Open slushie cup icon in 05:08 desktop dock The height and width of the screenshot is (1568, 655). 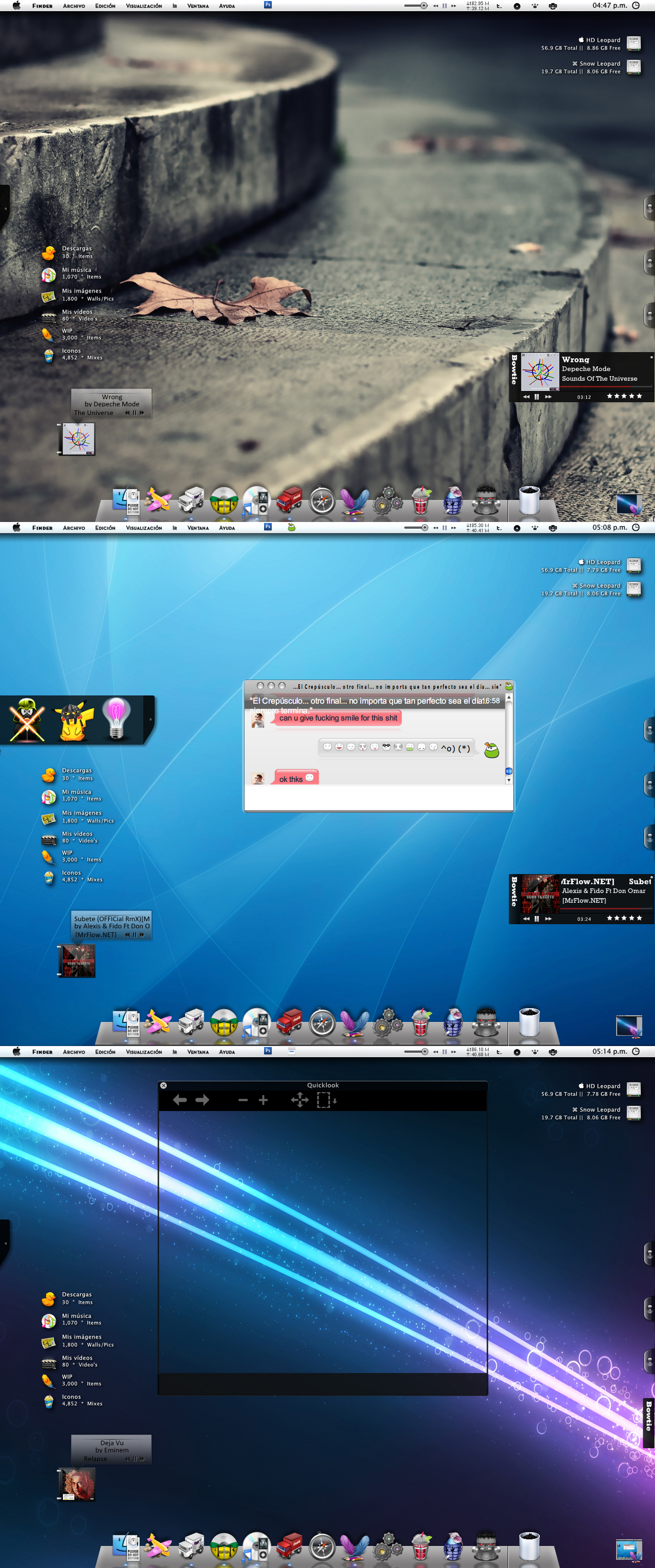tap(421, 1022)
